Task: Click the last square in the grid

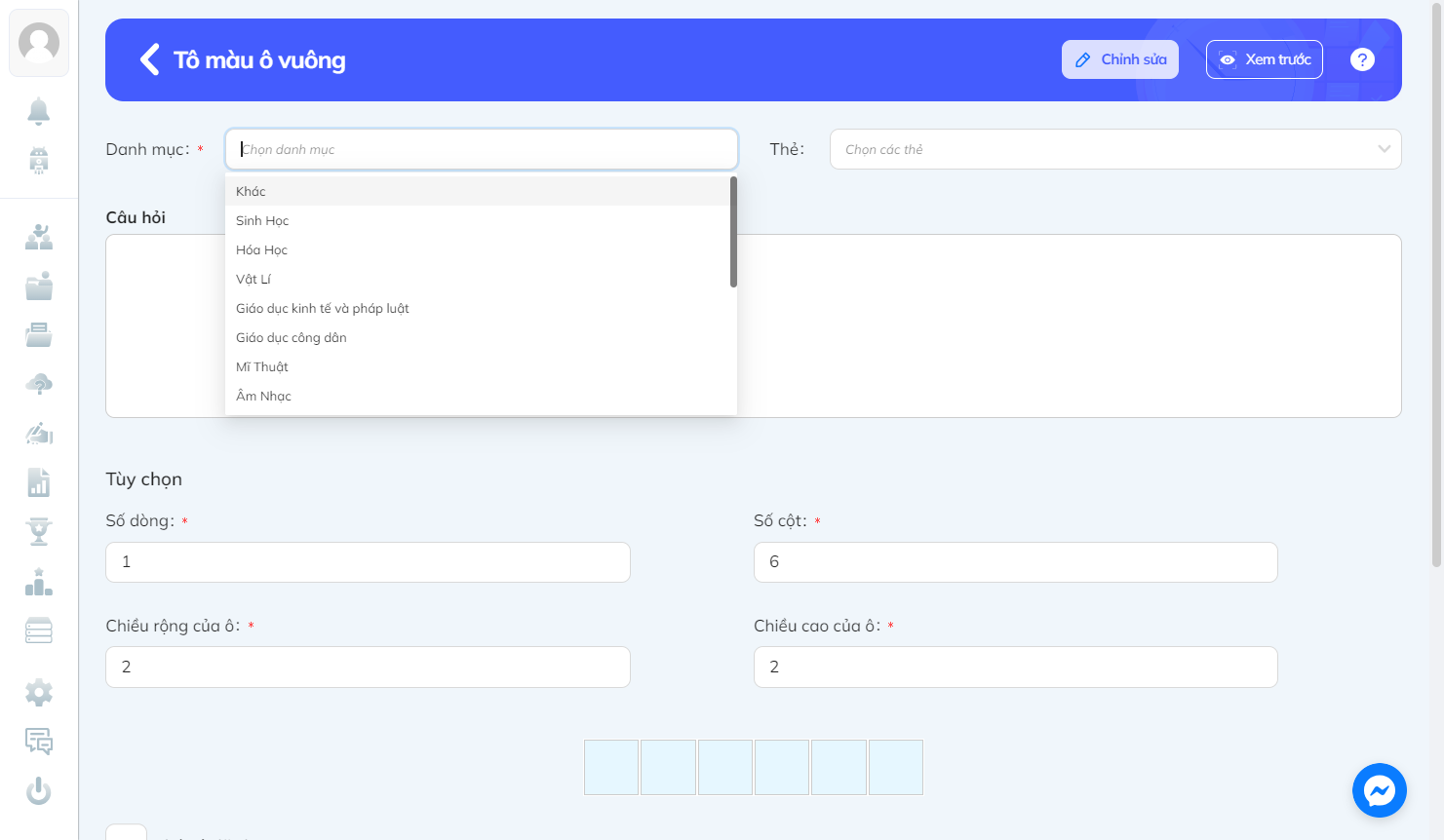Action: (896, 767)
